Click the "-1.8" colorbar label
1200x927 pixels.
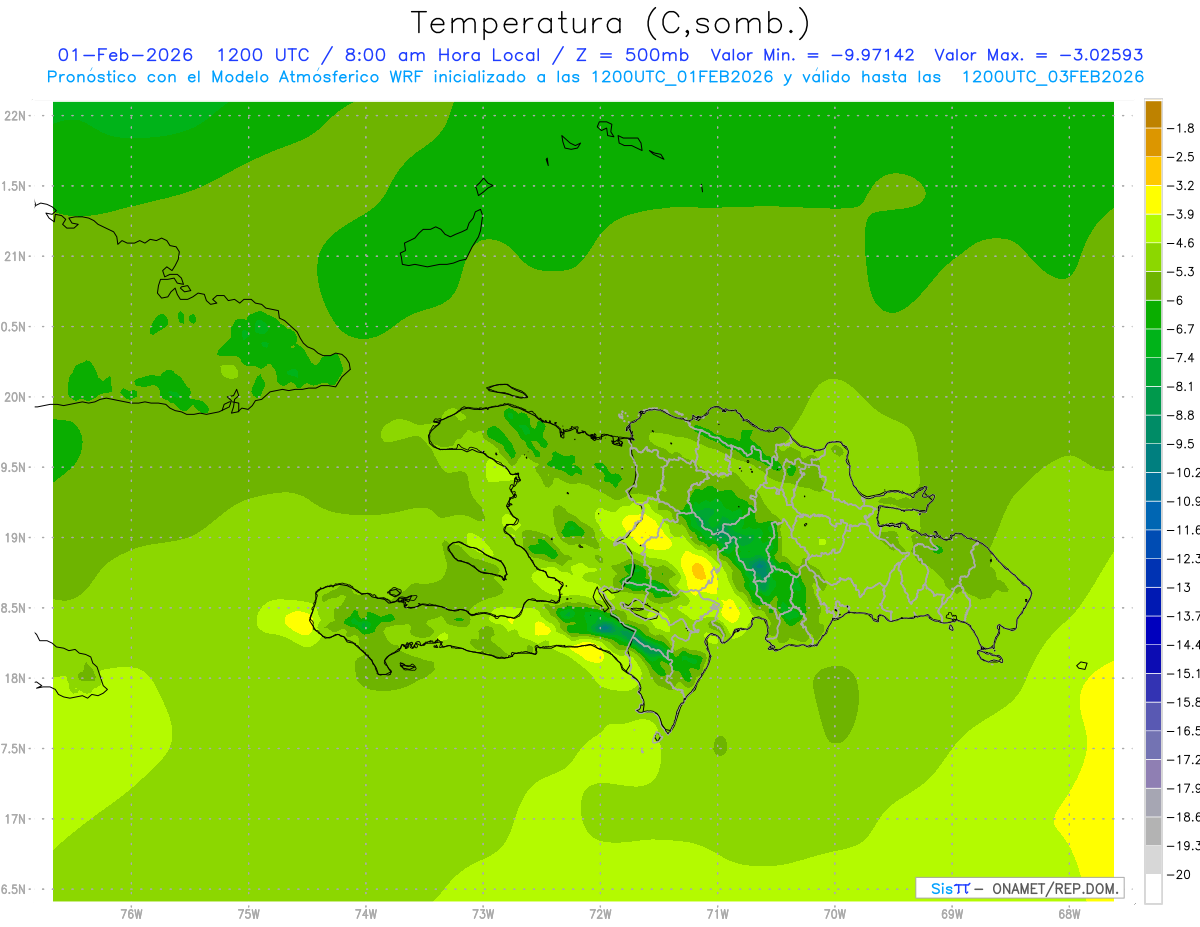coord(1182,128)
